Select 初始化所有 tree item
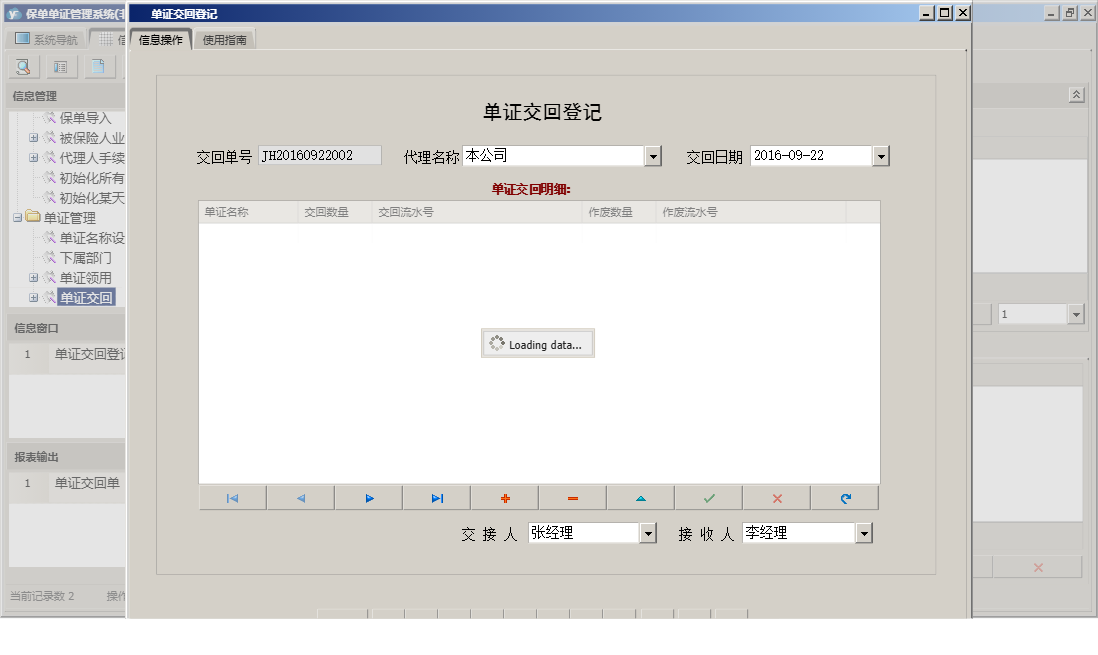This screenshot has width=1098, height=655. [92, 178]
